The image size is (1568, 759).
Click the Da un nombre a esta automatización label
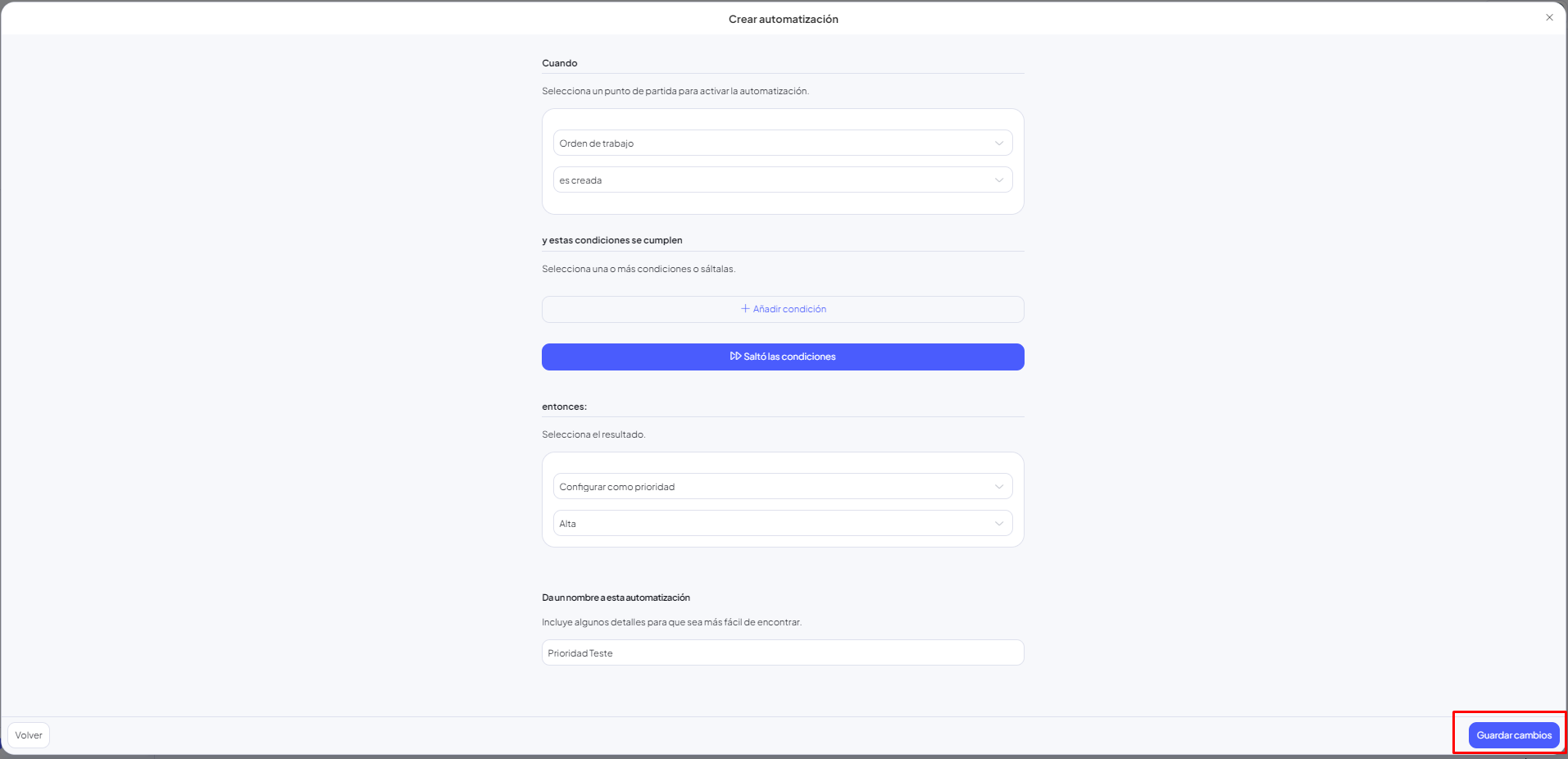click(x=616, y=598)
